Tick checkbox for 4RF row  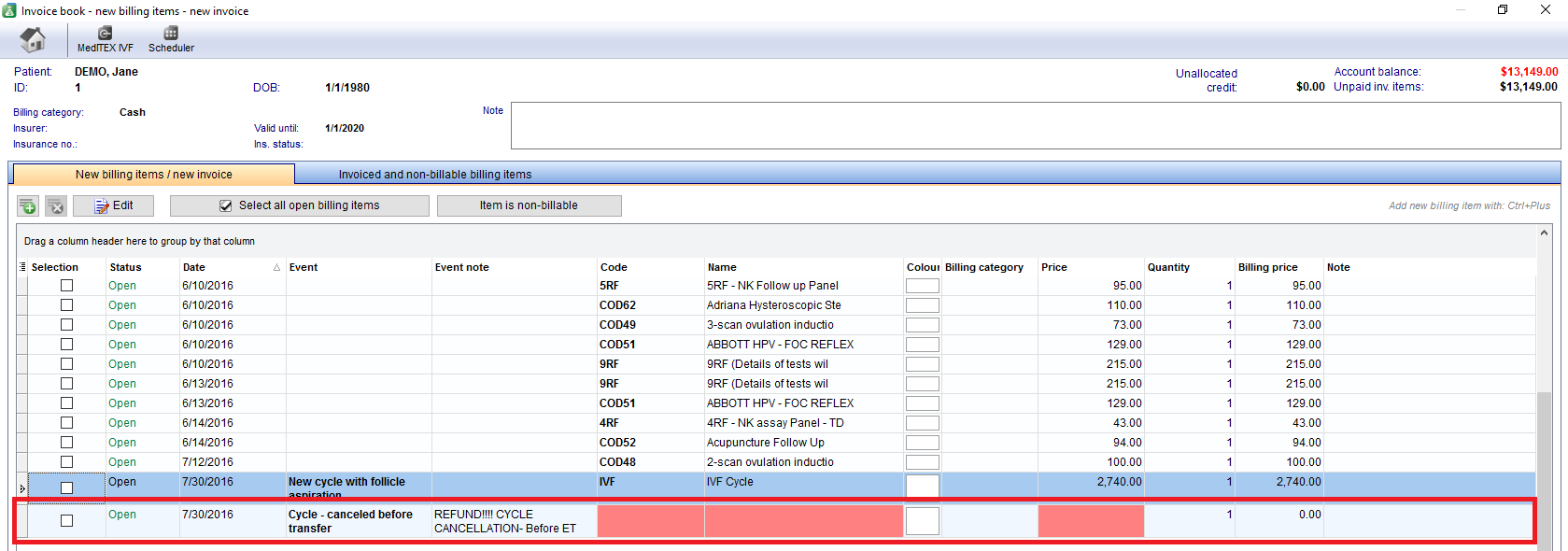point(66,423)
